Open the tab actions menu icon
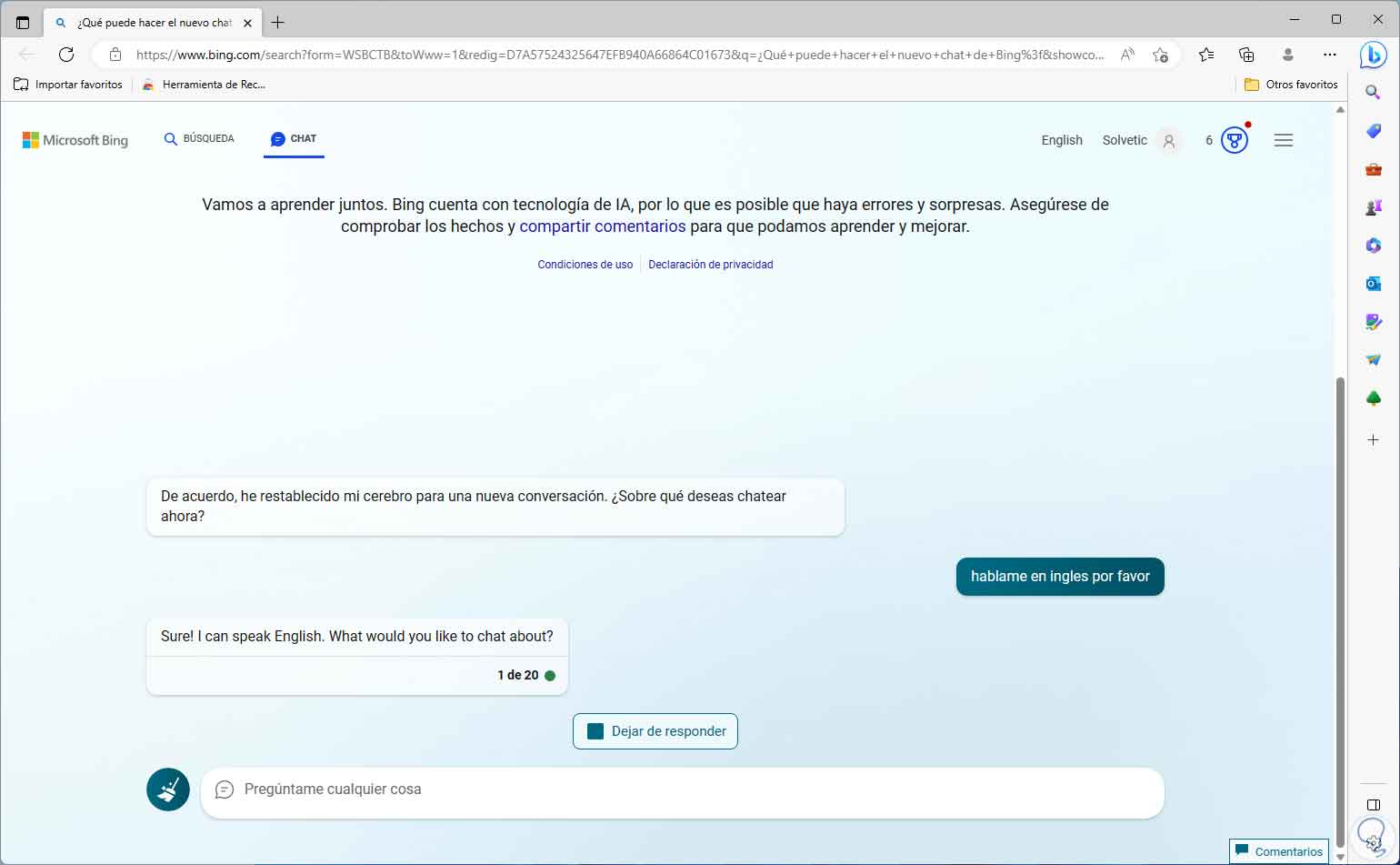Image resolution: width=1400 pixels, height=865 pixels. 23,23
